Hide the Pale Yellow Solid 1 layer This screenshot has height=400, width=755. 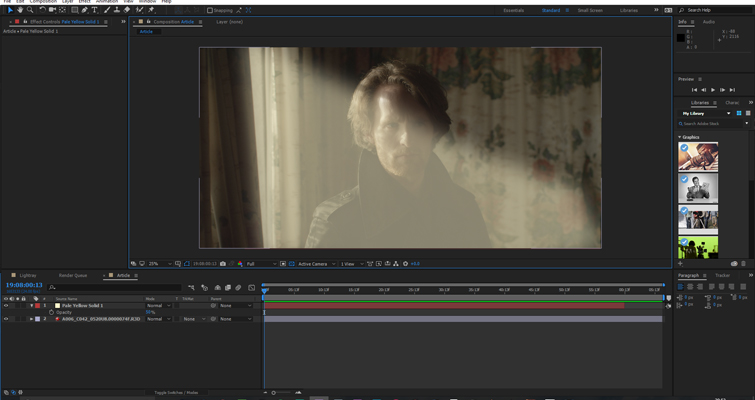tap(6, 306)
